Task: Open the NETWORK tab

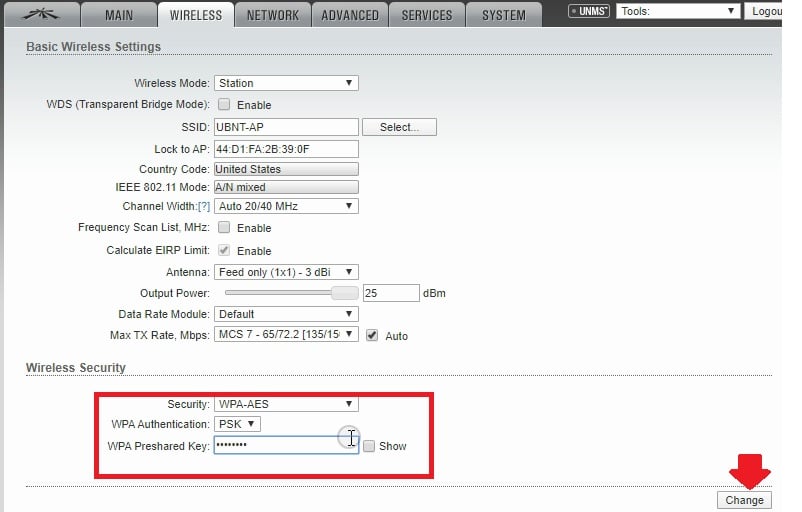Action: tap(272, 15)
